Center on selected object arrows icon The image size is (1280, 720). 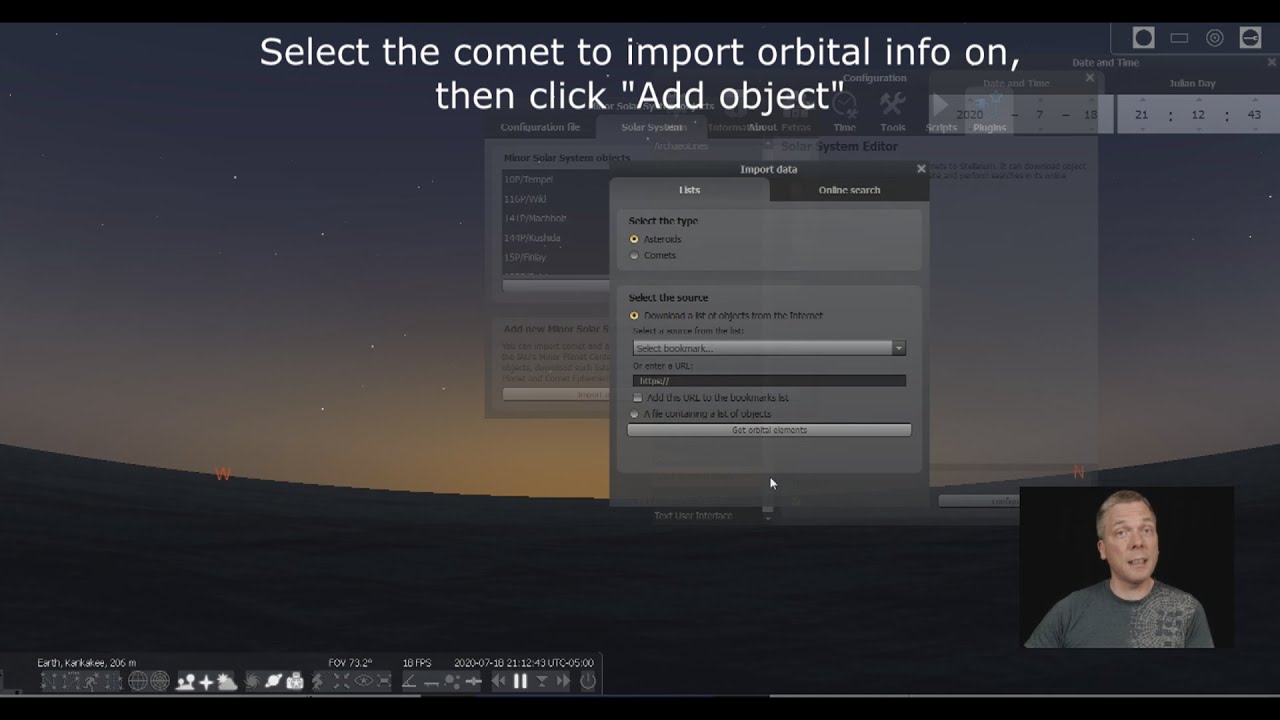[341, 681]
